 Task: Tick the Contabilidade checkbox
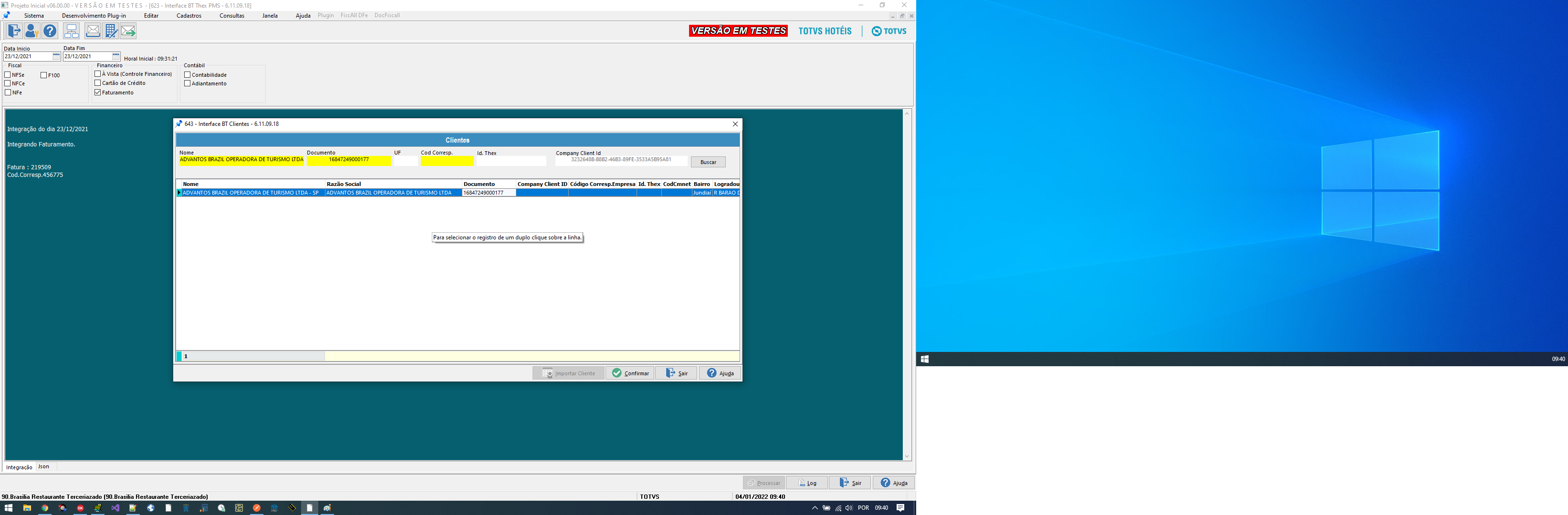[x=188, y=75]
